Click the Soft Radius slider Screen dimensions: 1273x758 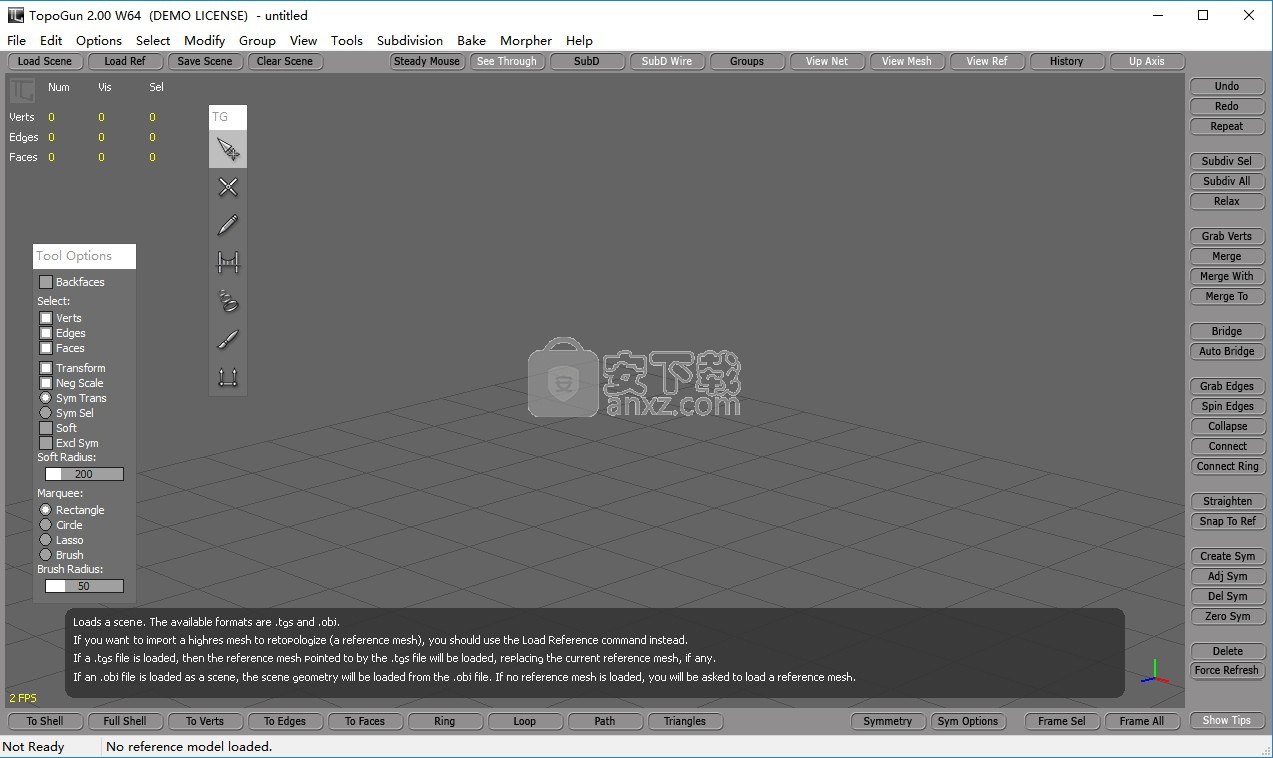[84, 474]
